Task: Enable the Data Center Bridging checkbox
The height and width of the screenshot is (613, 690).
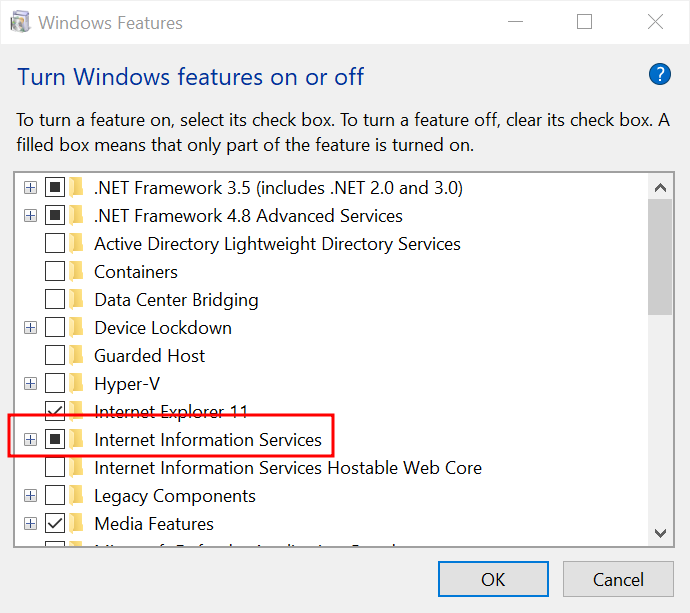Action: click(55, 300)
